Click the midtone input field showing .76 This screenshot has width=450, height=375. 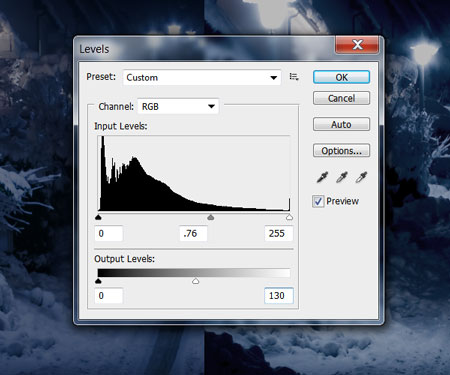pos(193,233)
